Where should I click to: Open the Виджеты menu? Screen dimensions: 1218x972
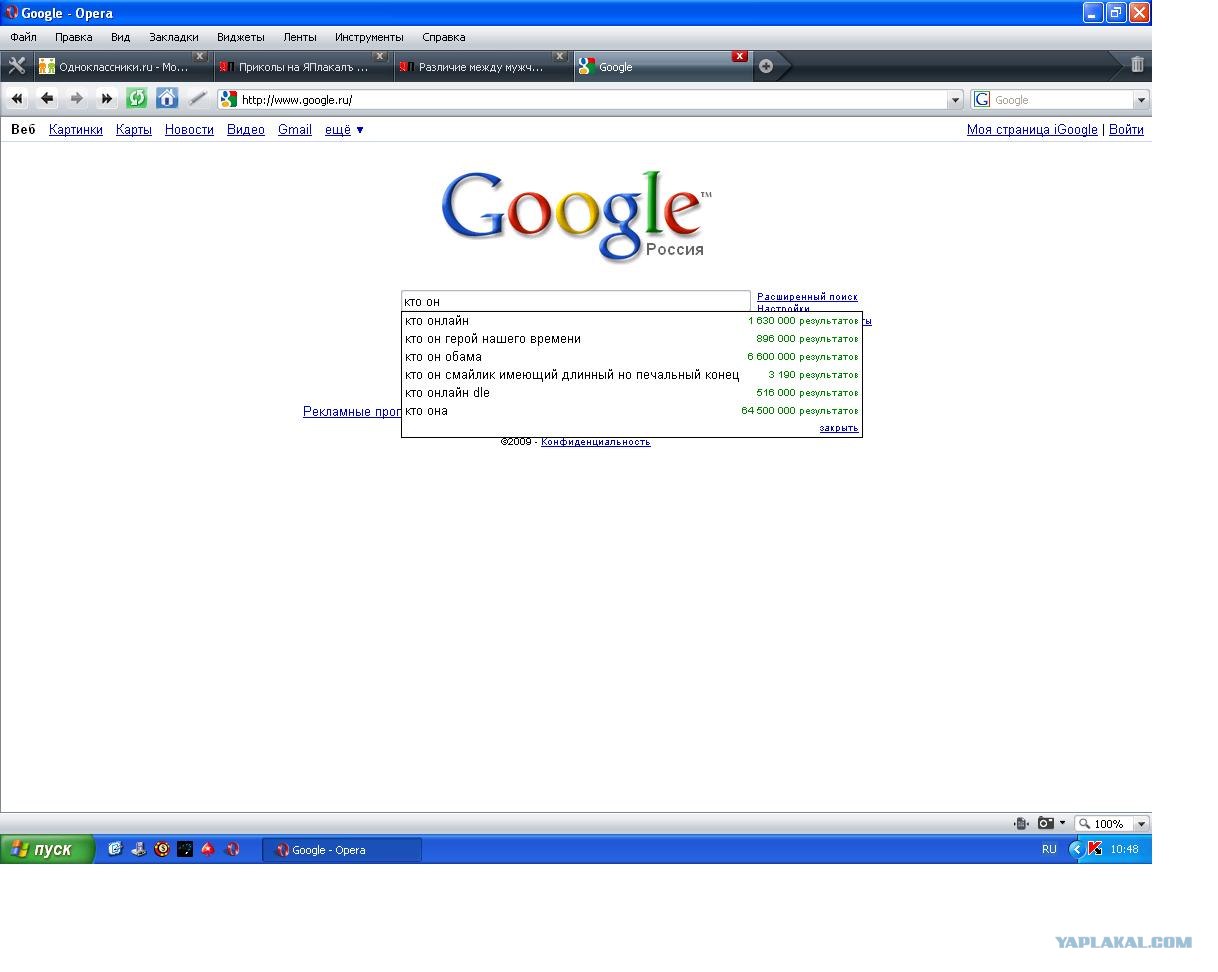click(x=241, y=37)
